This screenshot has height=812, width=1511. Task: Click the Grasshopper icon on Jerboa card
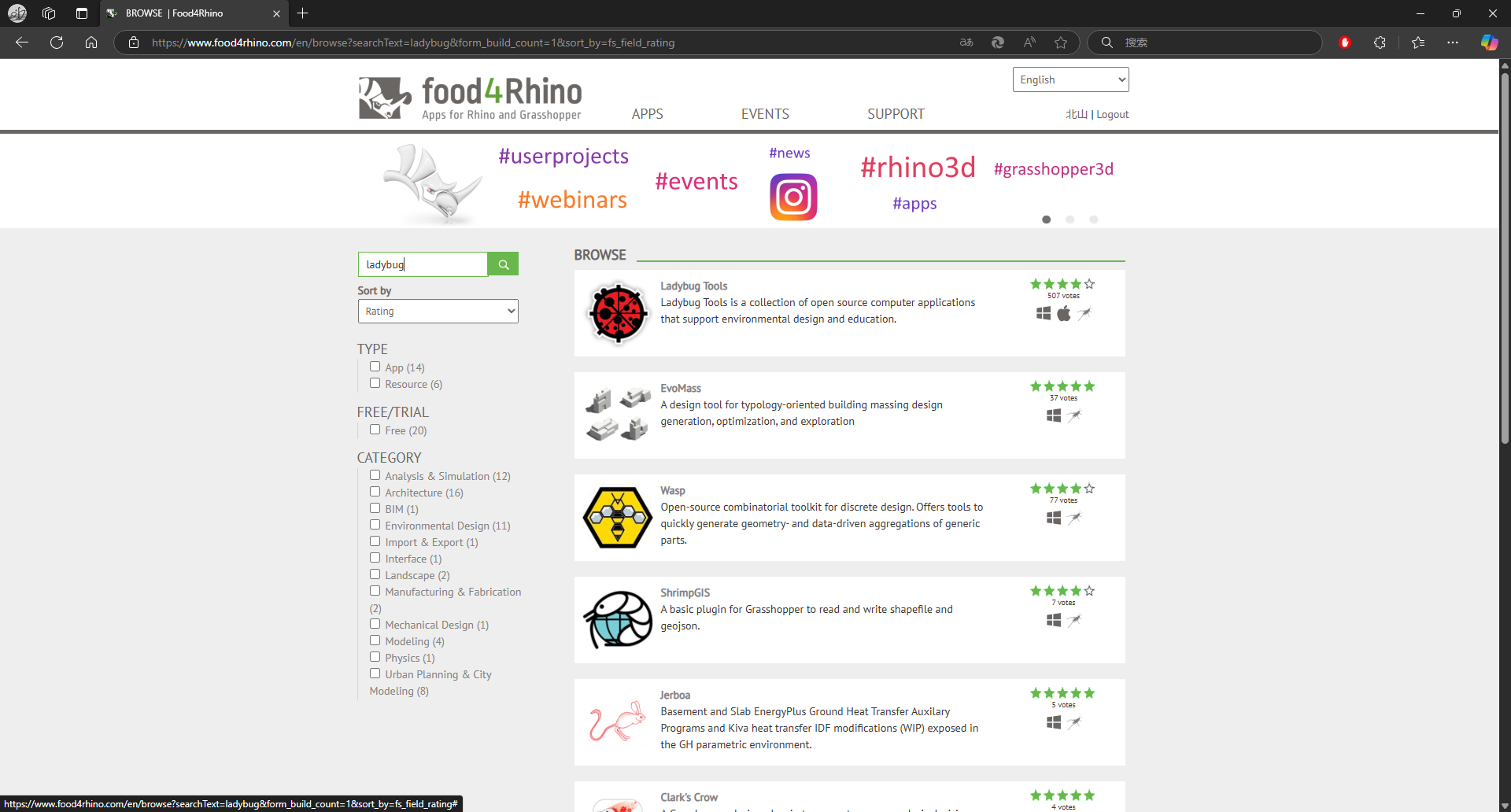[1074, 722]
